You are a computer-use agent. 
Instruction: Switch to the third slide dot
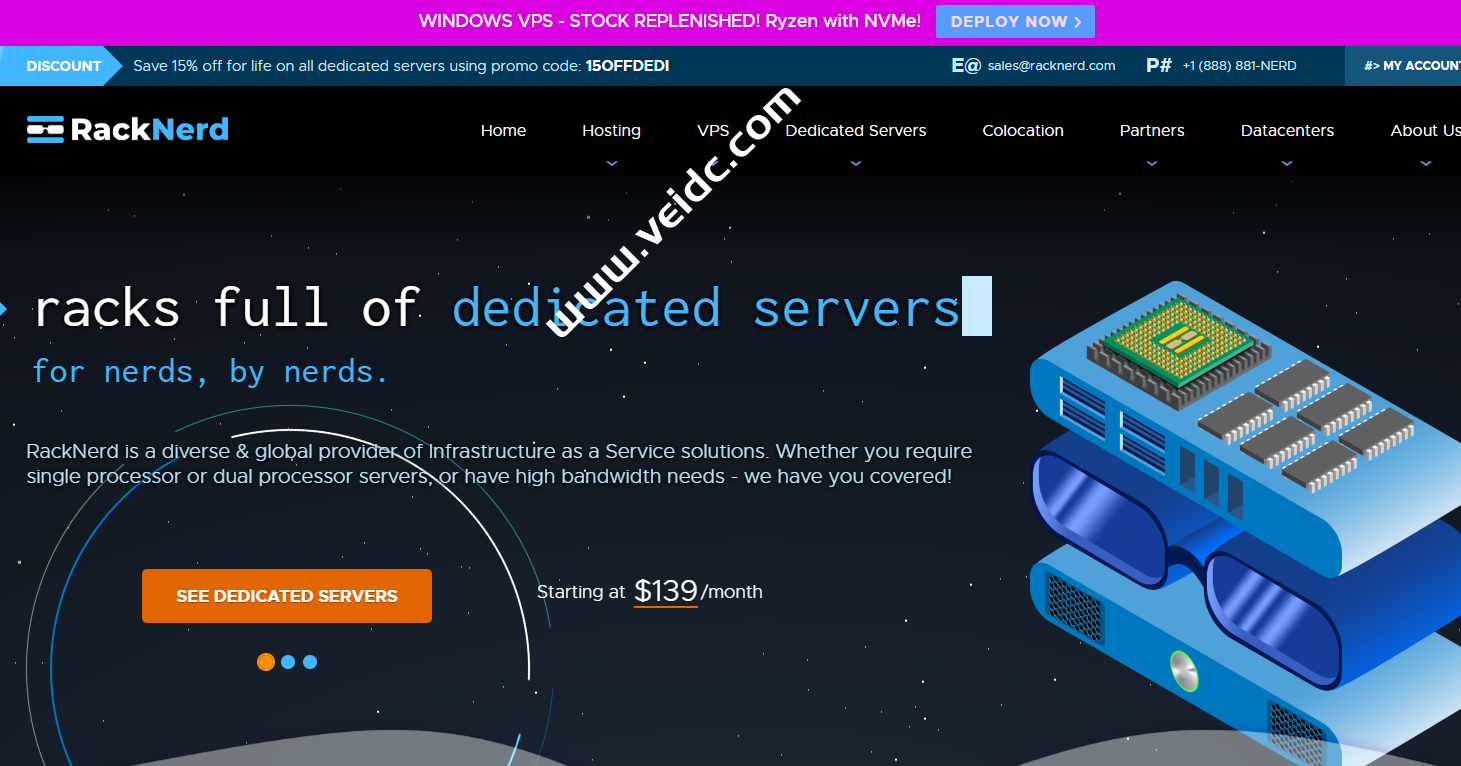coord(310,662)
